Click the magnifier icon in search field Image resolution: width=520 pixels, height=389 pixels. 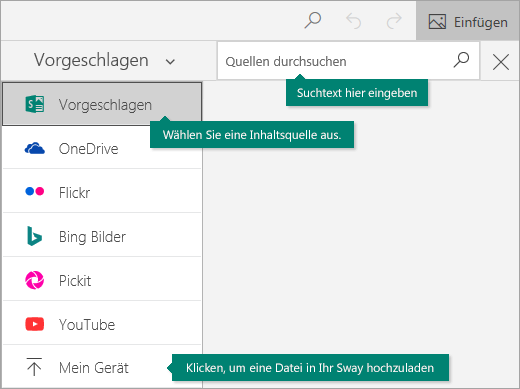[x=461, y=60]
